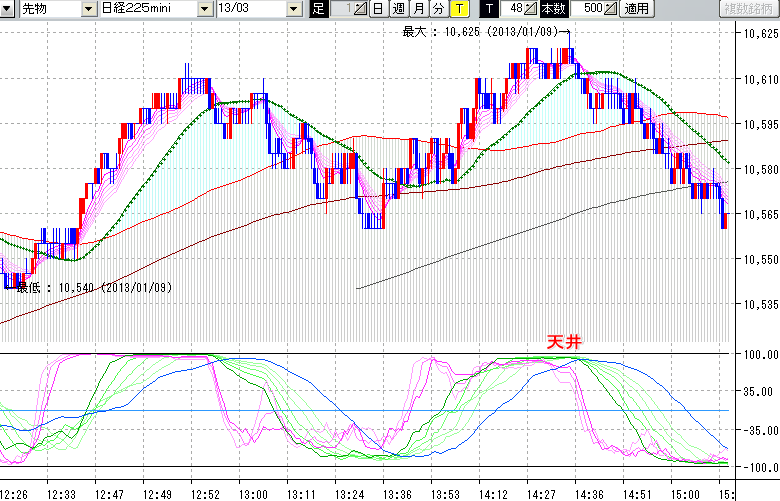Switch to daily (日) candles
Screen dimensions: 780x501
377,9
